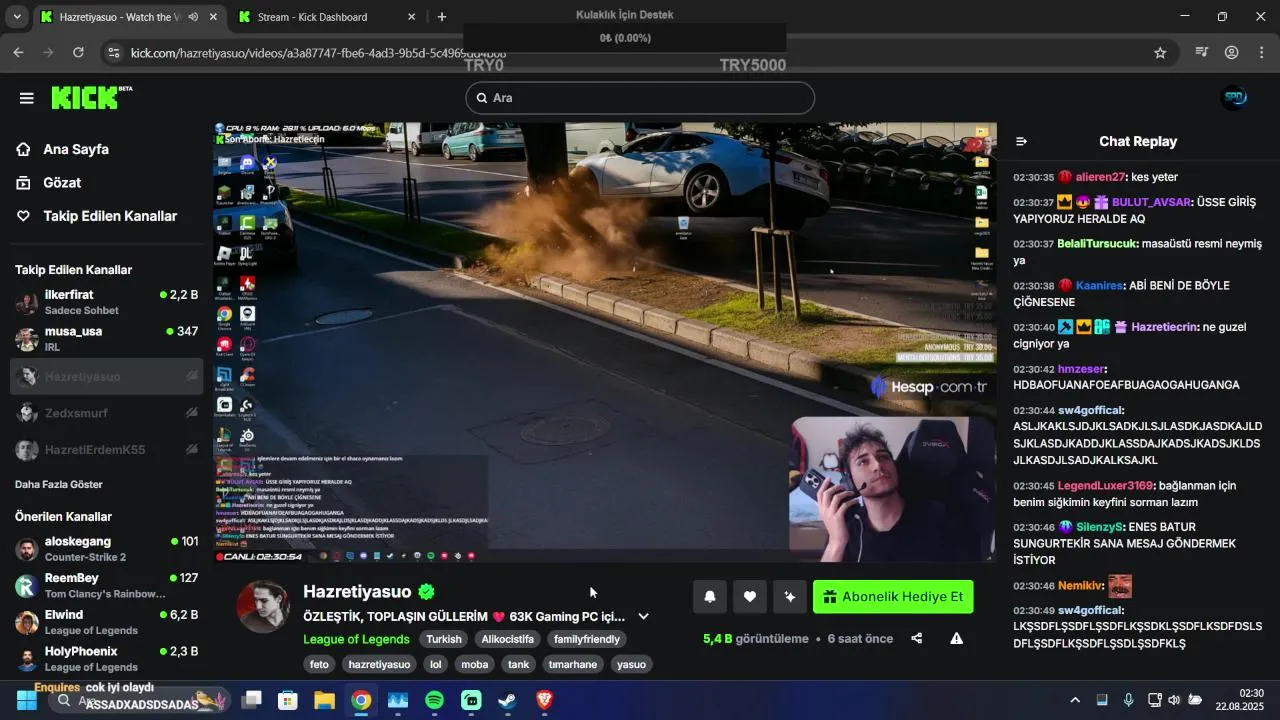Open Chrome media controls icon
The height and width of the screenshot is (720, 1280).
pos(1203,52)
